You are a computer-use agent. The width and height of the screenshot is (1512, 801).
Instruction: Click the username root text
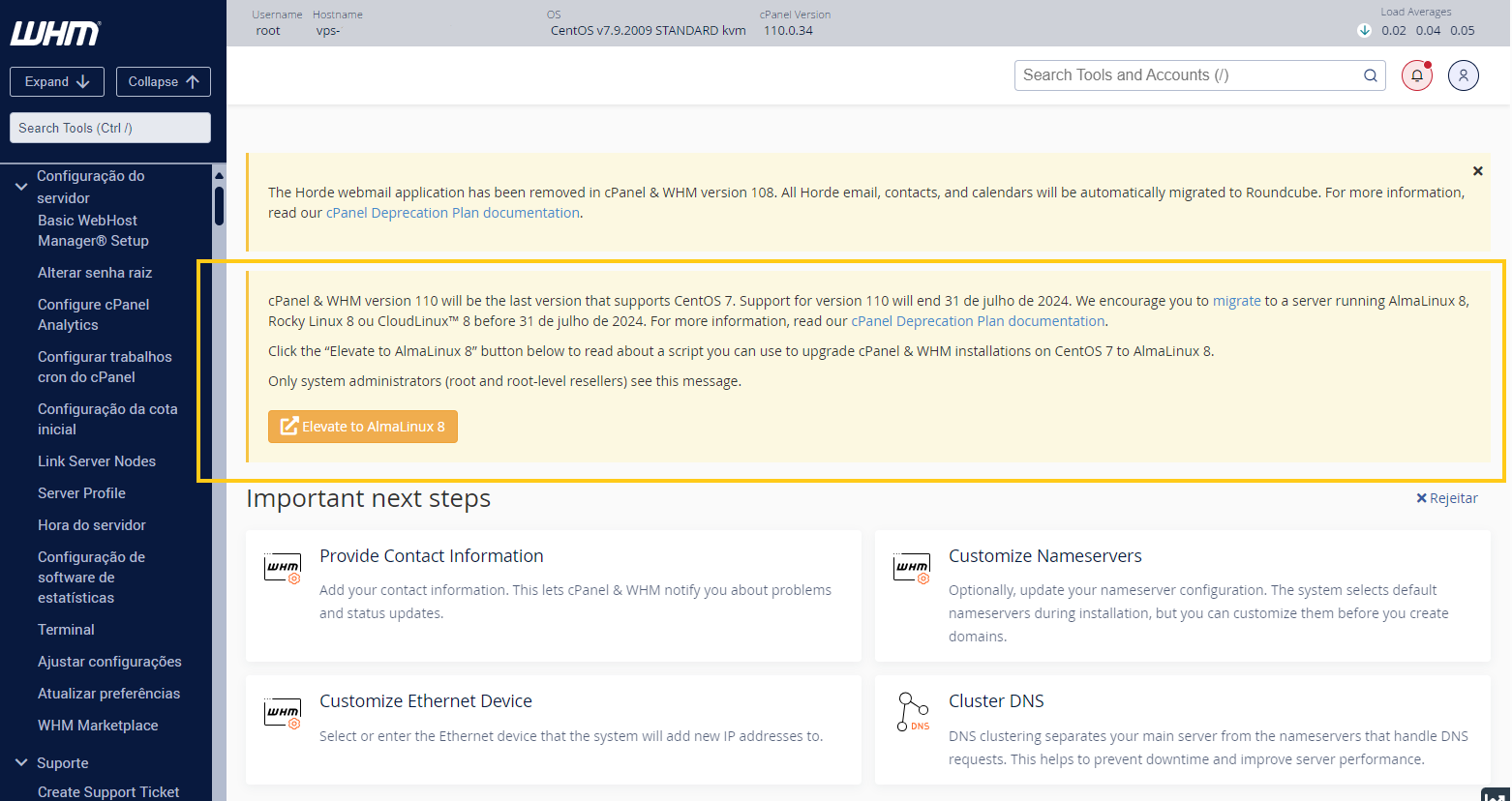pyautogui.click(x=268, y=31)
